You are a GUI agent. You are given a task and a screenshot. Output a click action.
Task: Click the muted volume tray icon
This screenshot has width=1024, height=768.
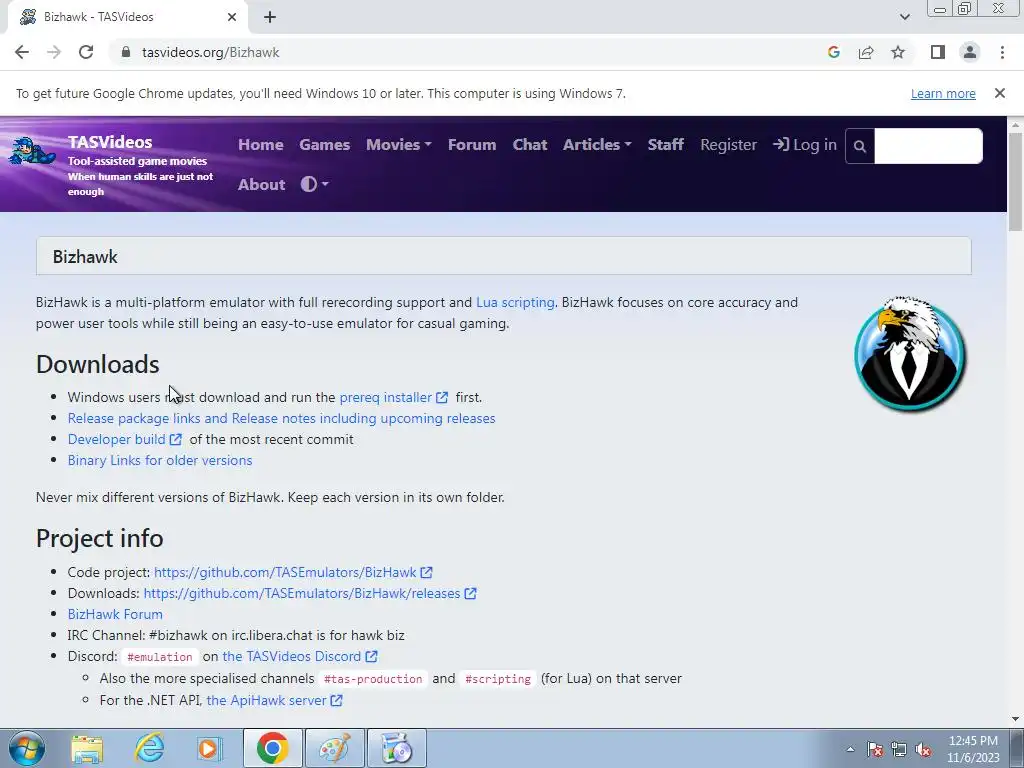coord(923,749)
